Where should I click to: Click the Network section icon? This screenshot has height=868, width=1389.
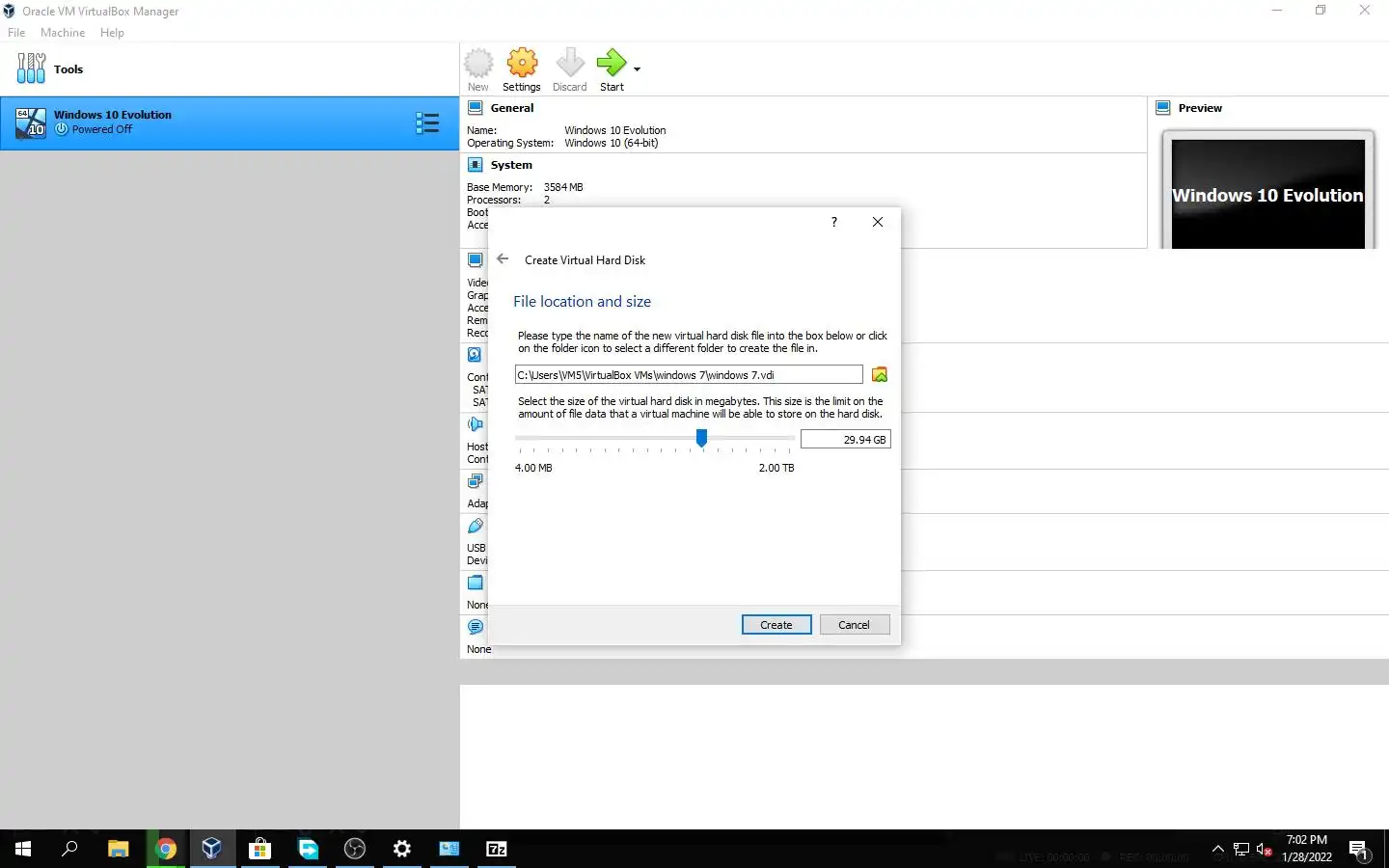tap(476, 481)
